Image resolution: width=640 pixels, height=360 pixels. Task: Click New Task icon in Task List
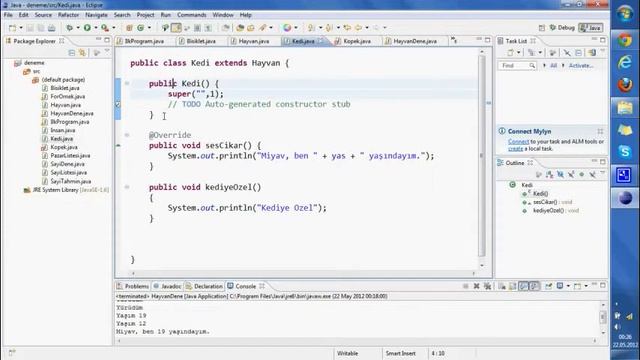511,53
